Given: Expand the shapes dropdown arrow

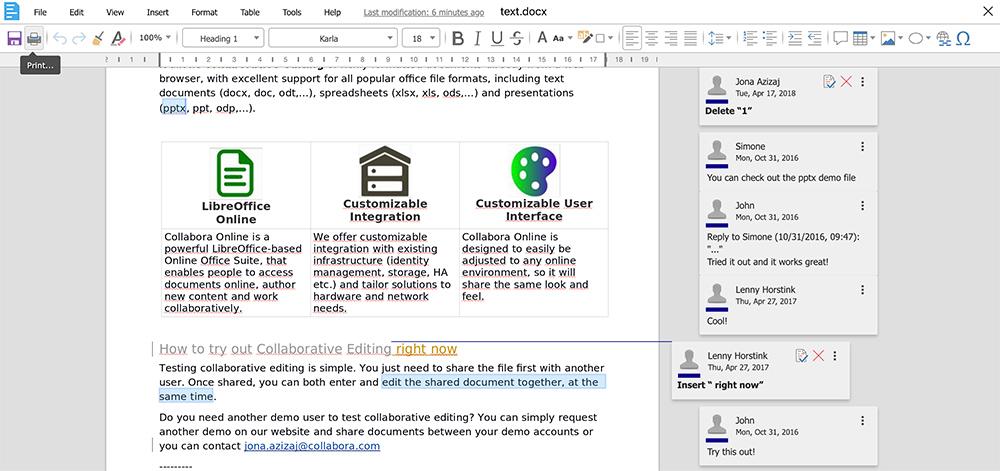Looking at the screenshot, I should tap(928, 38).
